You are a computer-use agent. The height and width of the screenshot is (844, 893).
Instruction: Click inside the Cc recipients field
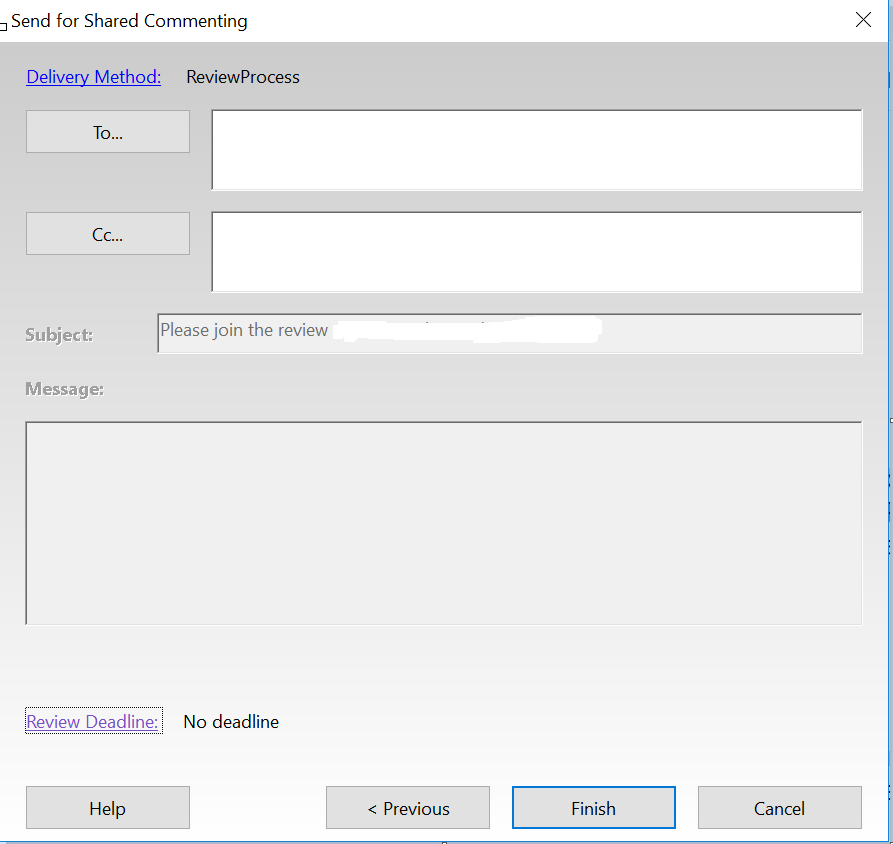[x=536, y=251]
